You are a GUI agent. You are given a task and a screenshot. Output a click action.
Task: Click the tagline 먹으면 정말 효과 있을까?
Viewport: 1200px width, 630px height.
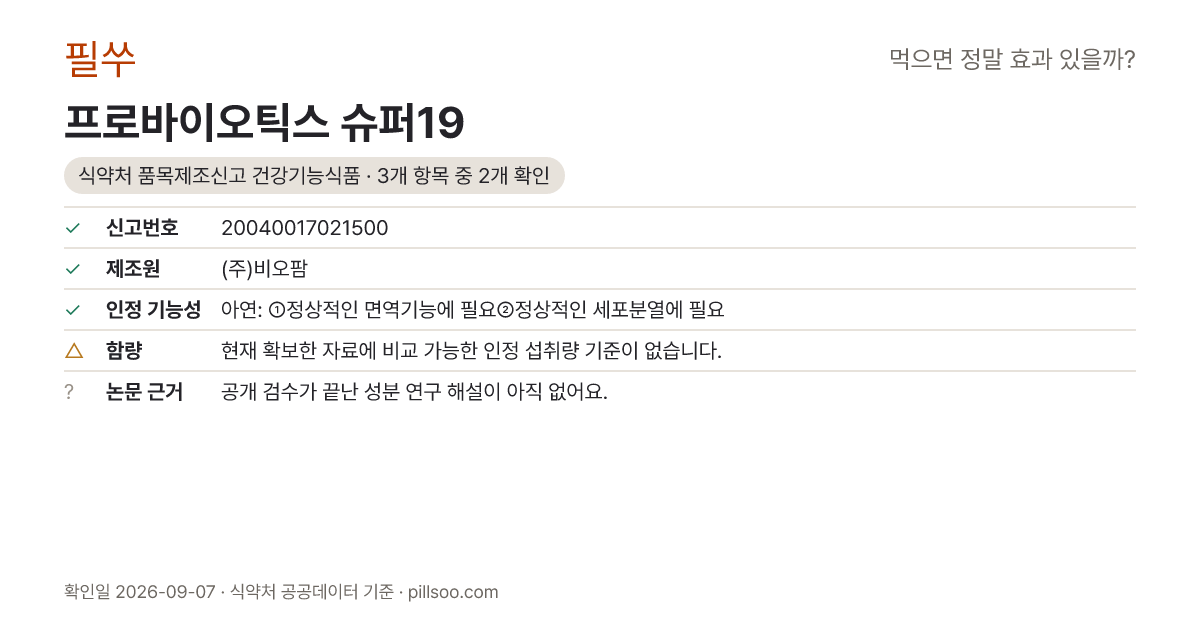tap(1012, 60)
